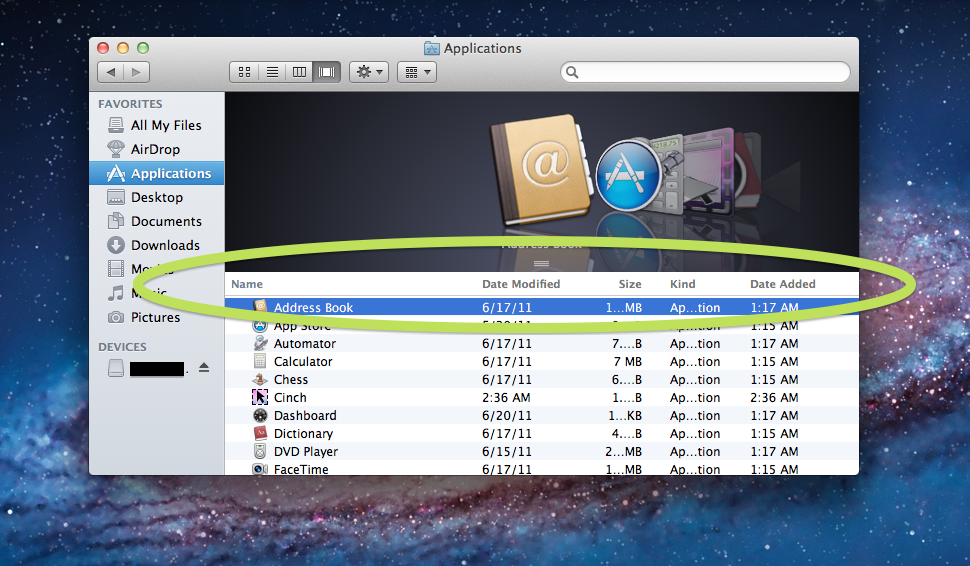Switch to icon view
Image resolution: width=970 pixels, height=566 pixels.
(244, 72)
